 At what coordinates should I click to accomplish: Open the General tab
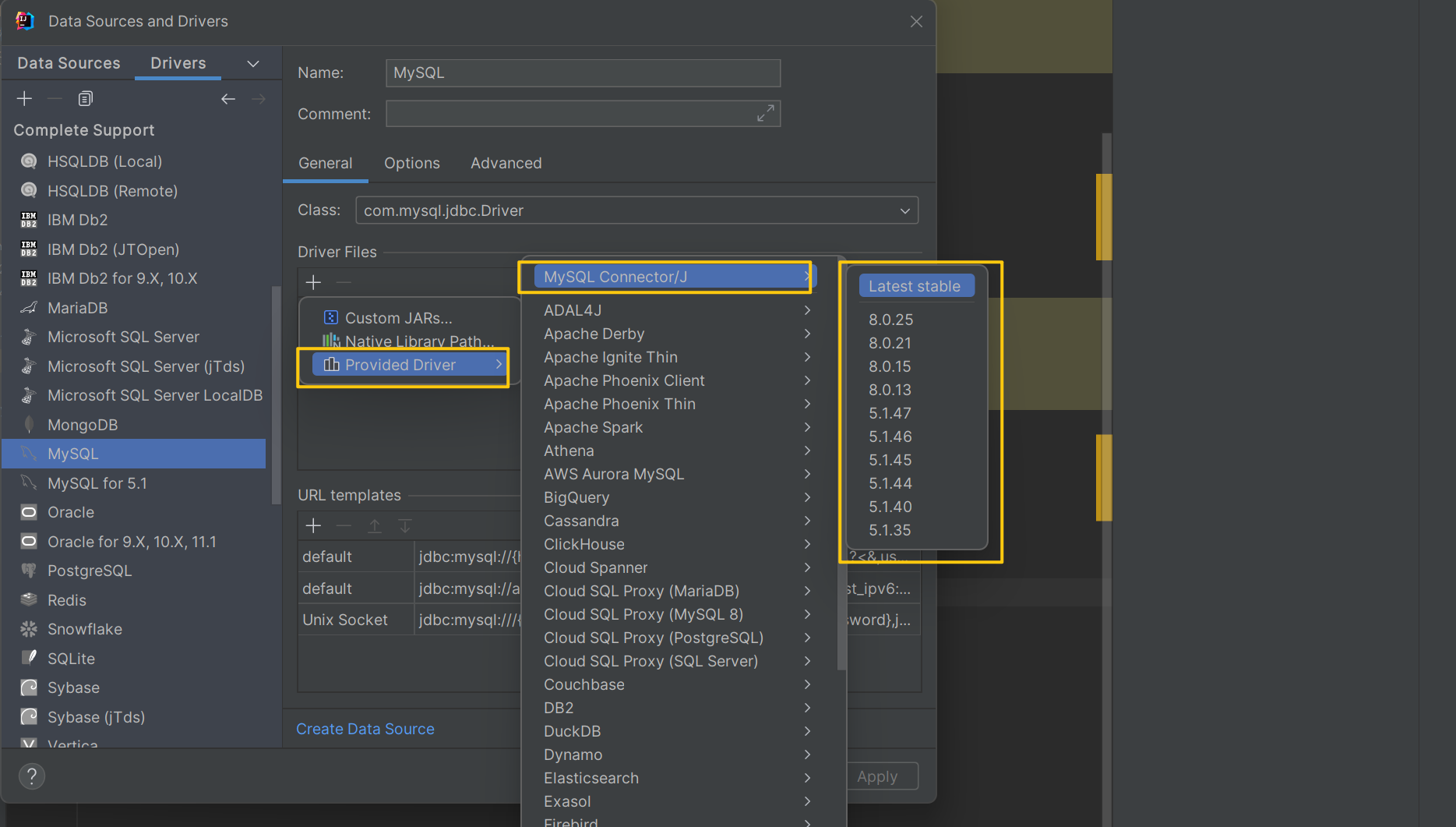coord(325,163)
